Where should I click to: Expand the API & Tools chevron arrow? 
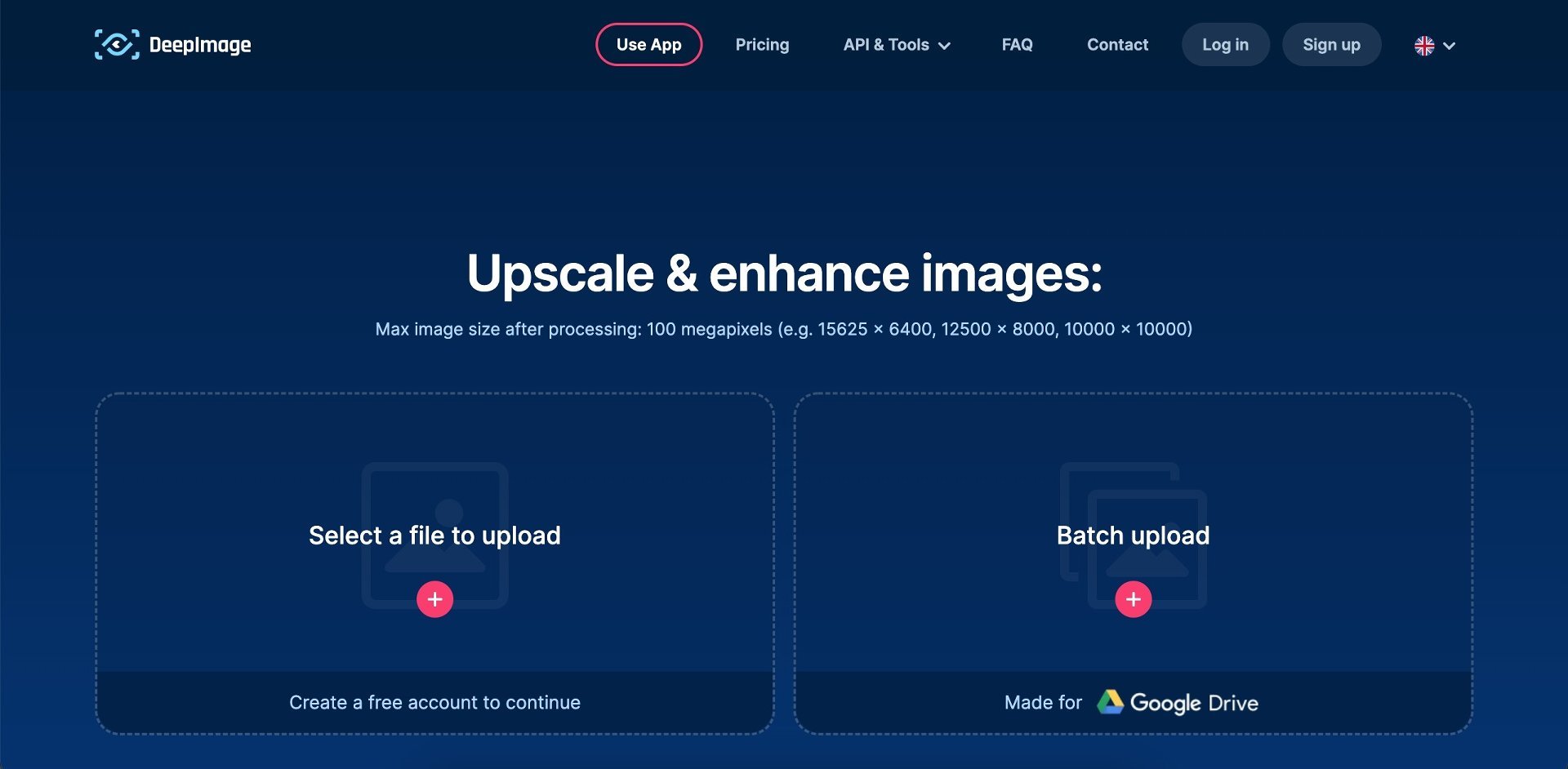point(944,46)
